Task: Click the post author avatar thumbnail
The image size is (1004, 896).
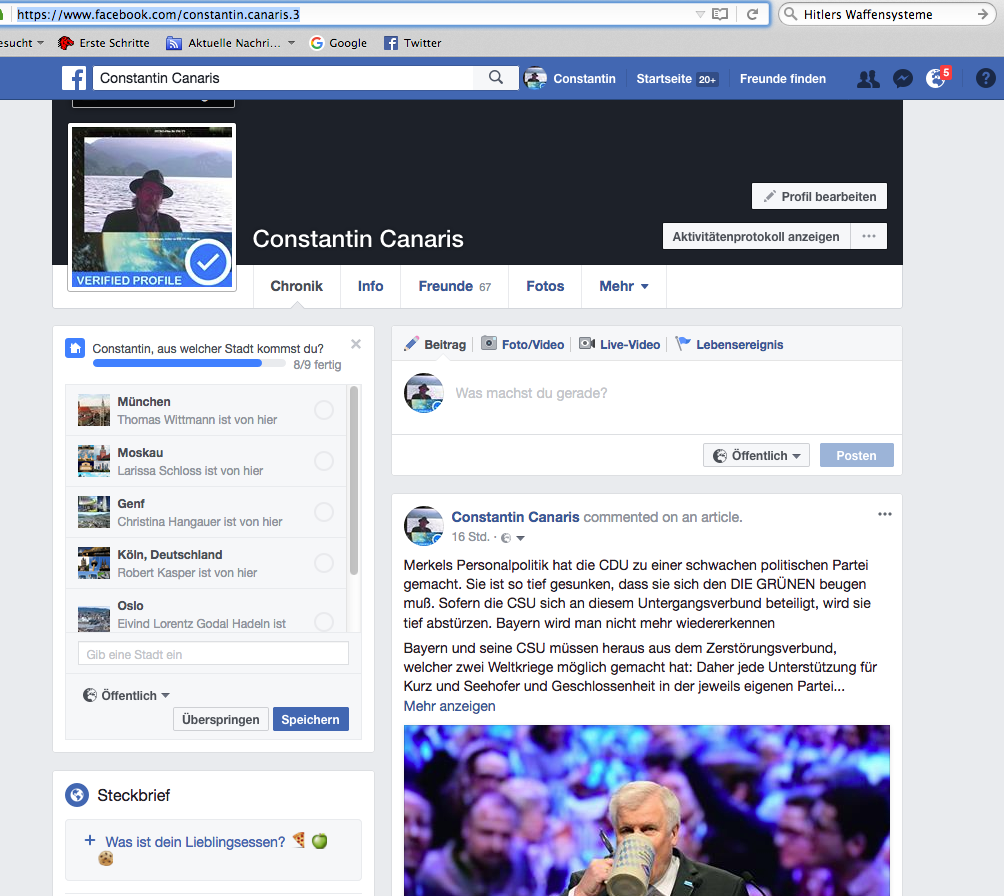Action: pyautogui.click(x=423, y=526)
